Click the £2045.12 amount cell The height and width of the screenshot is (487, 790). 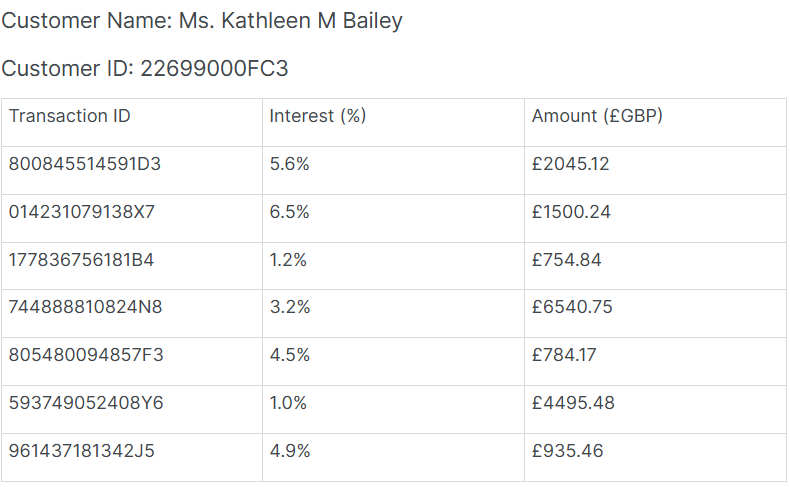571,164
